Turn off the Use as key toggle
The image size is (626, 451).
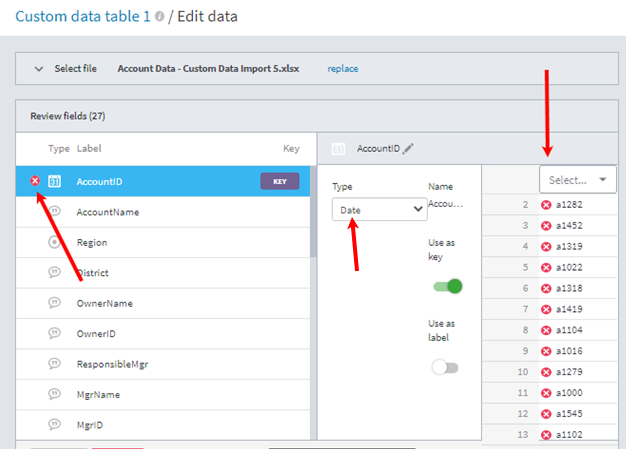tap(448, 286)
